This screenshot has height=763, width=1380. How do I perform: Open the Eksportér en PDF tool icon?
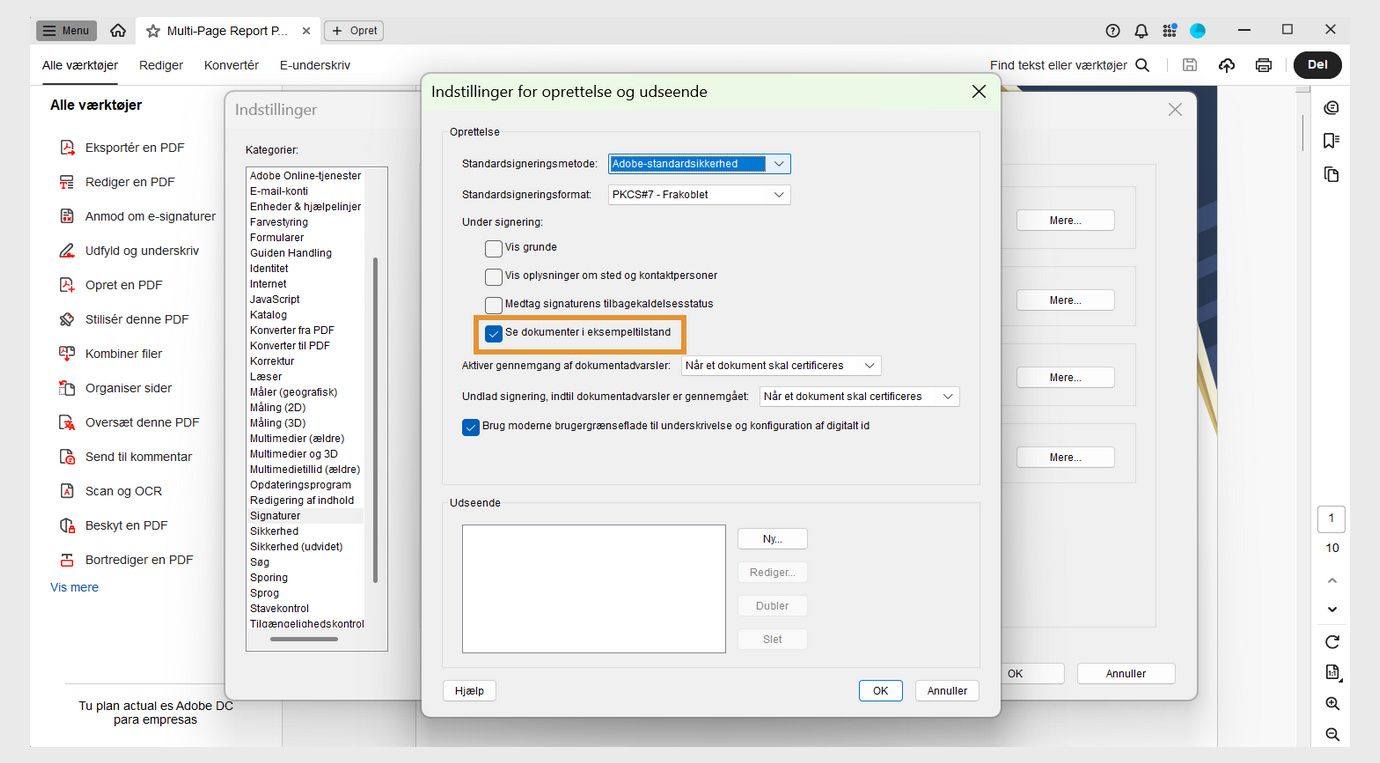pyautogui.click(x=67, y=148)
